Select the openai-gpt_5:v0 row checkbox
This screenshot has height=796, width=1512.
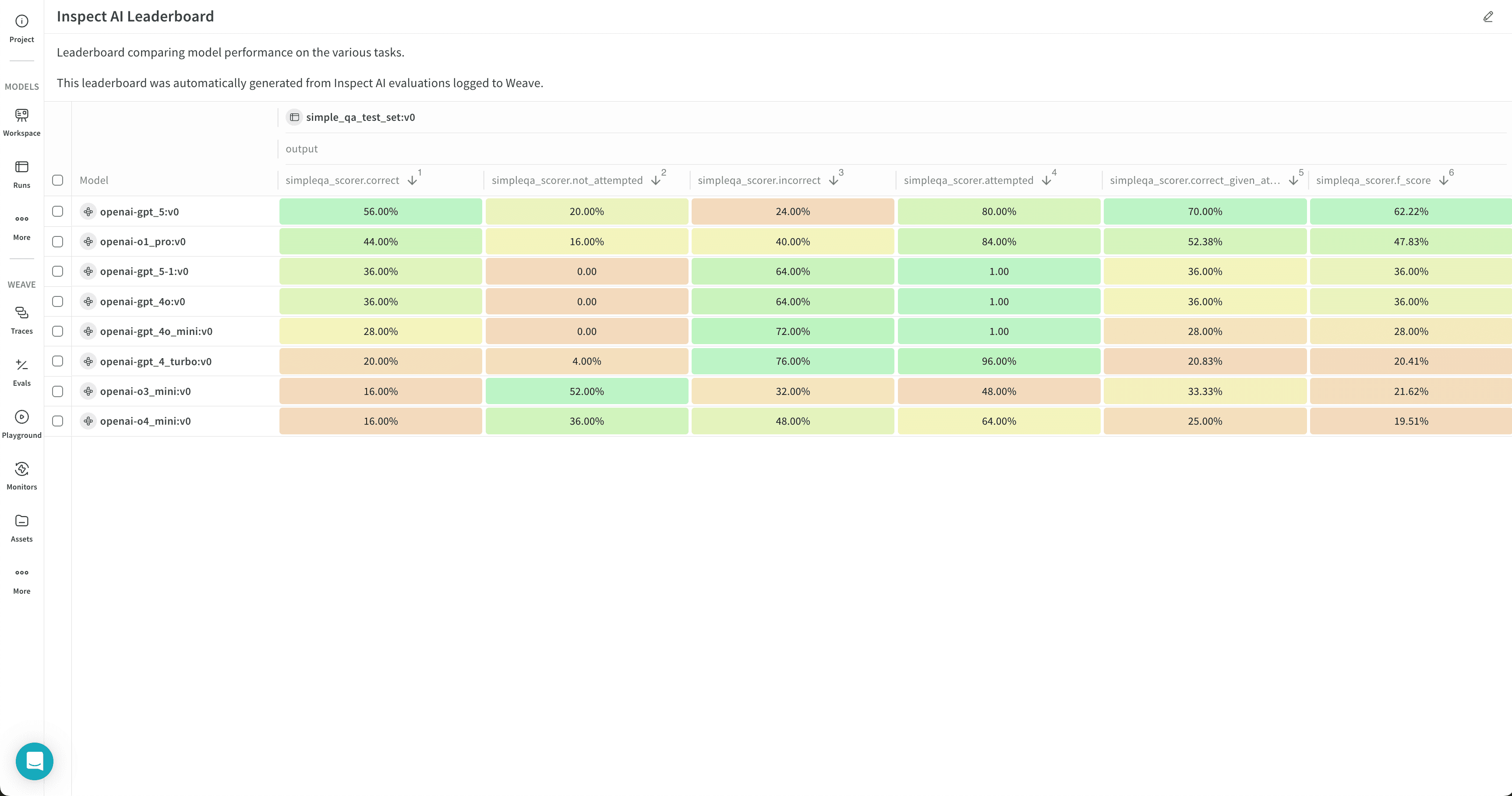tap(57, 211)
